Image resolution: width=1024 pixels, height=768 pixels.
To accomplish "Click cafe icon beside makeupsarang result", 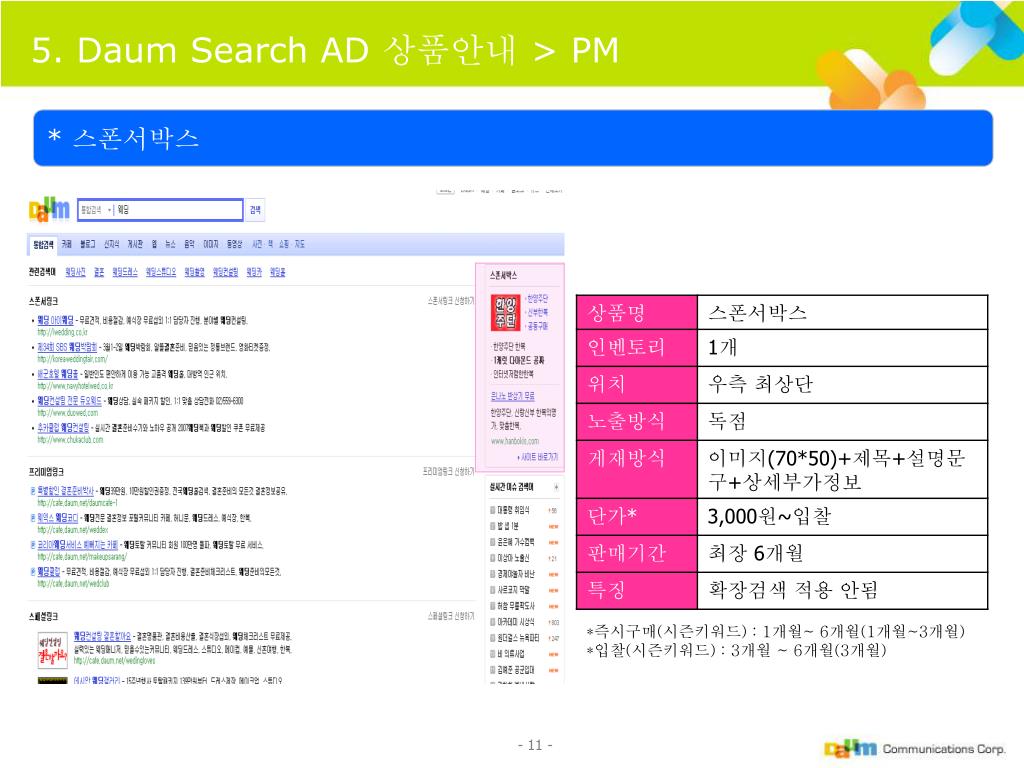I will [x=33, y=545].
